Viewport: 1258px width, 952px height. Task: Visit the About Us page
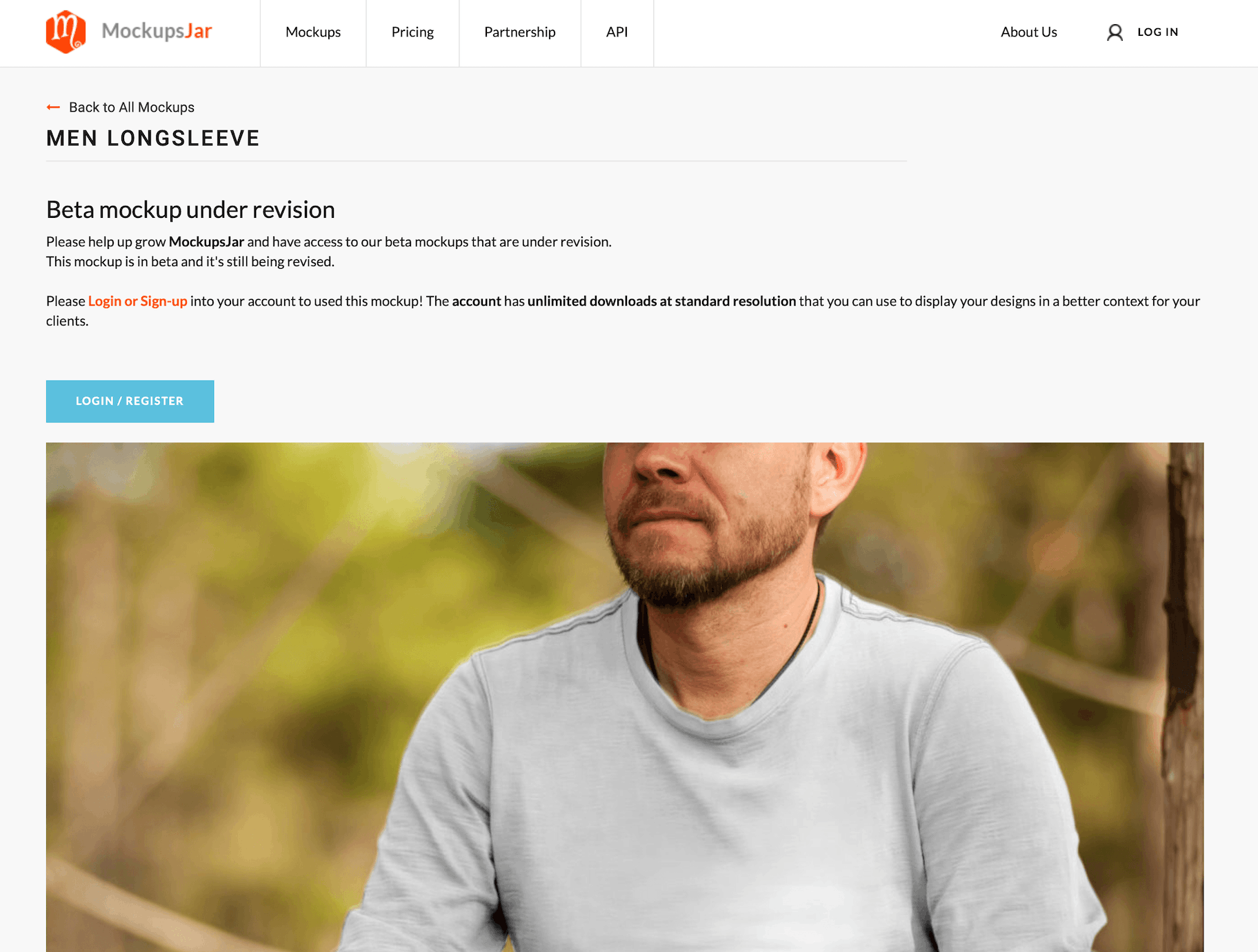(x=1028, y=32)
